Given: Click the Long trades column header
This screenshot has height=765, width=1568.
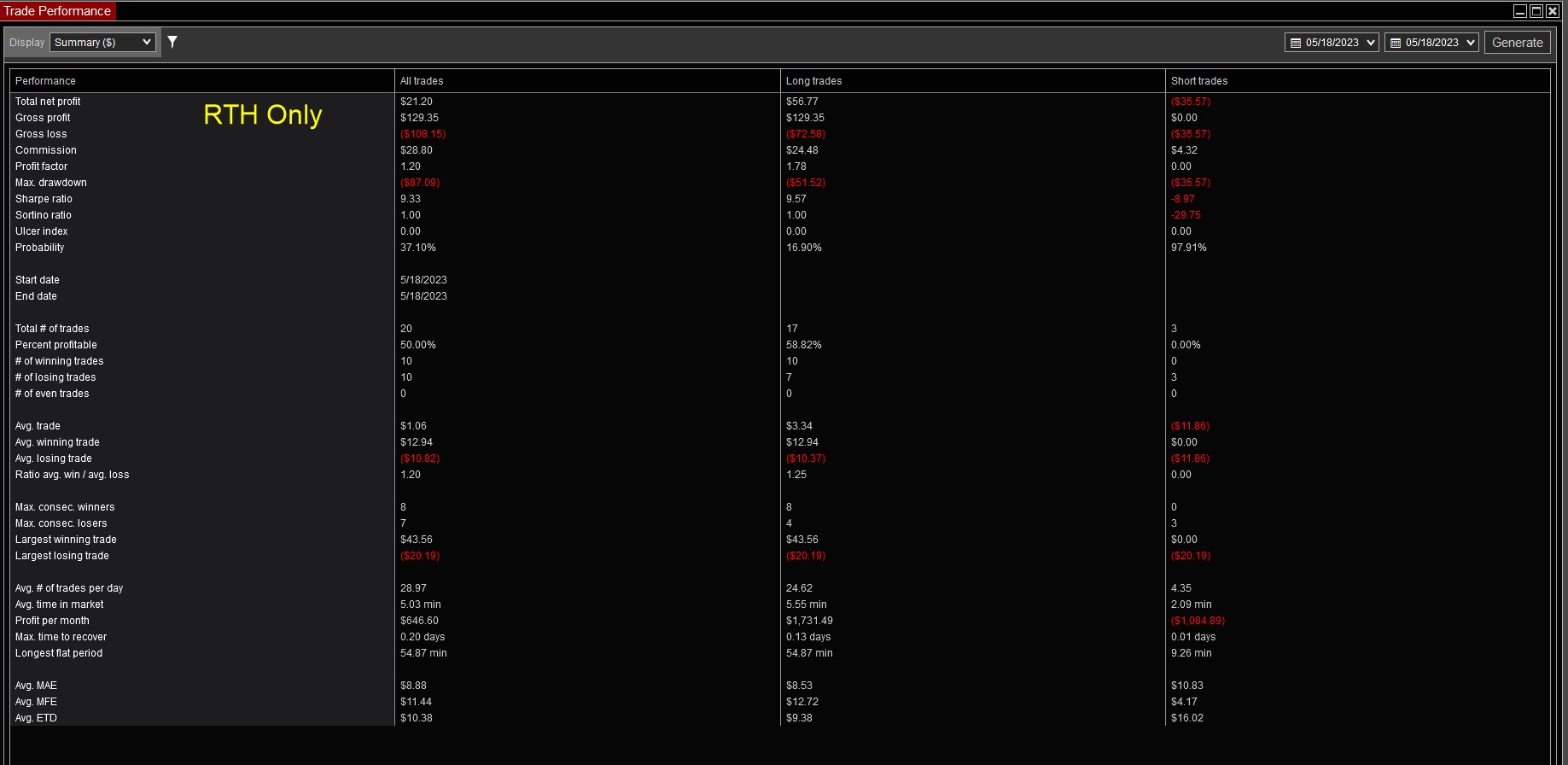Looking at the screenshot, I should pyautogui.click(x=973, y=81).
